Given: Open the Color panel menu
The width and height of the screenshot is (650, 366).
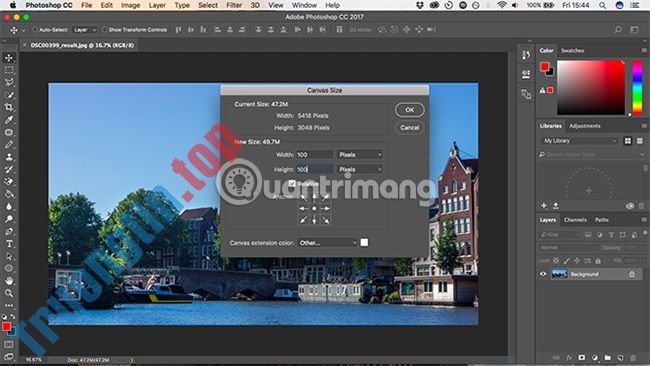Looking at the screenshot, I should point(644,50).
